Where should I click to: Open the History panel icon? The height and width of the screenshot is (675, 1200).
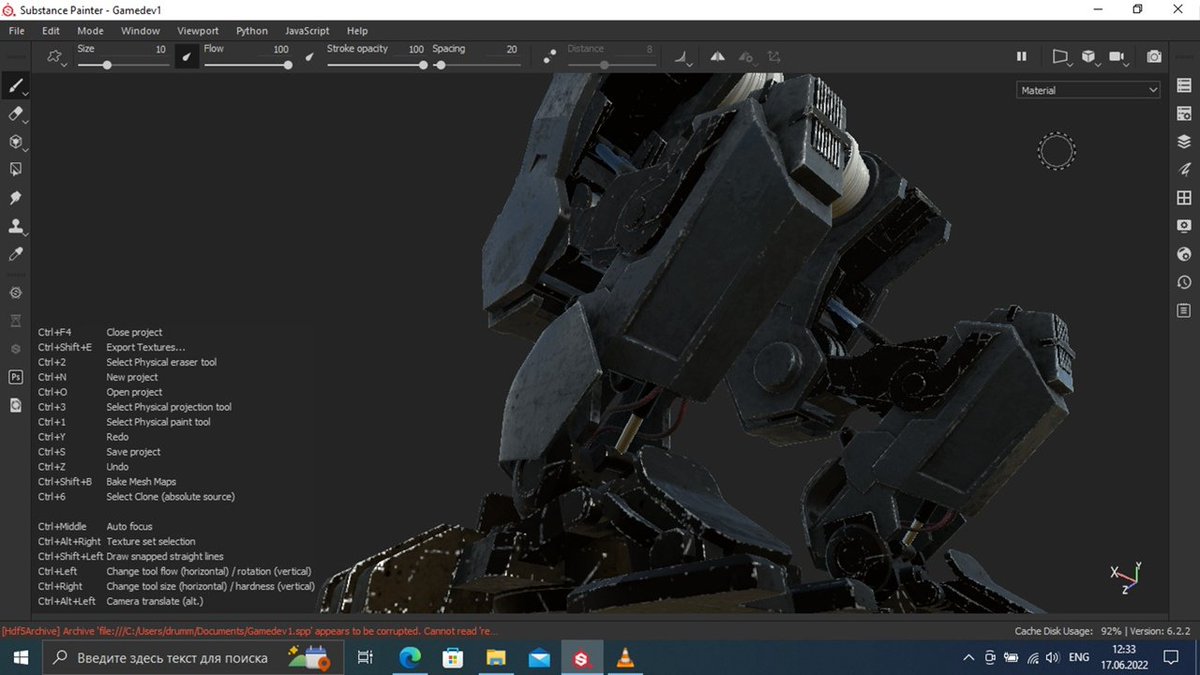tap(1184, 282)
